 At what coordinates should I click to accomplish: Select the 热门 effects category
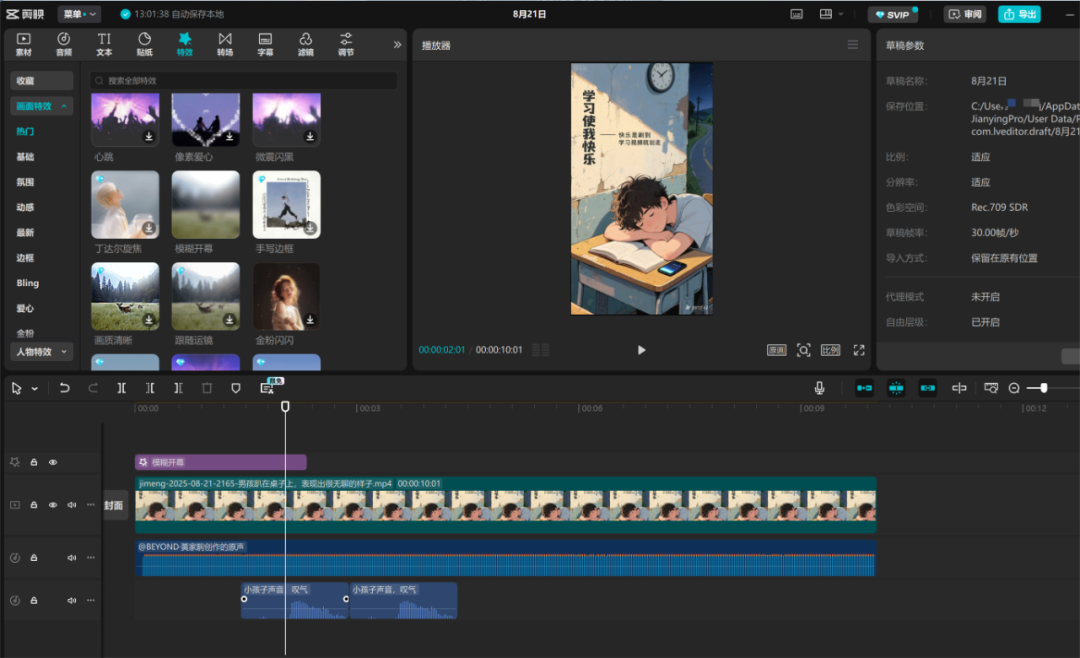25,131
